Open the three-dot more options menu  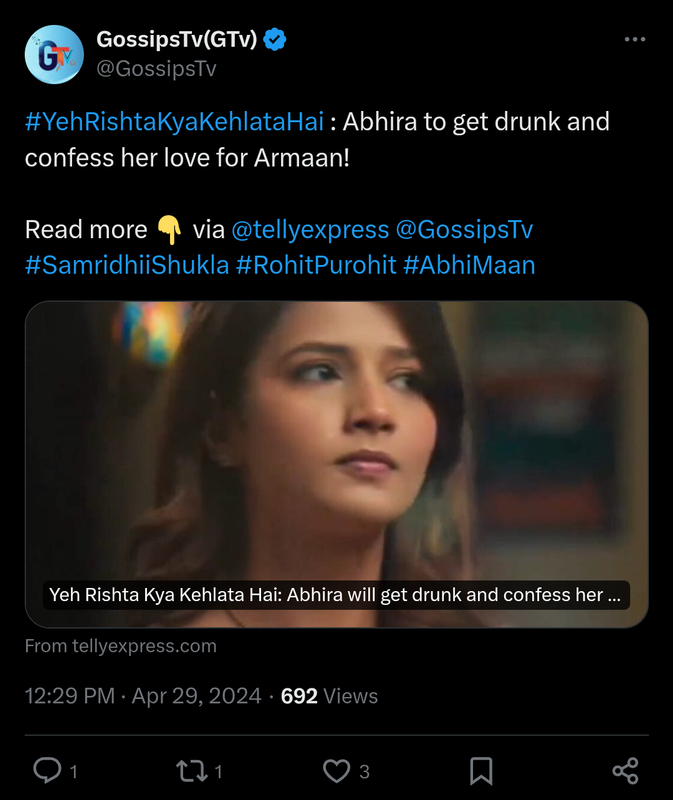[634, 39]
